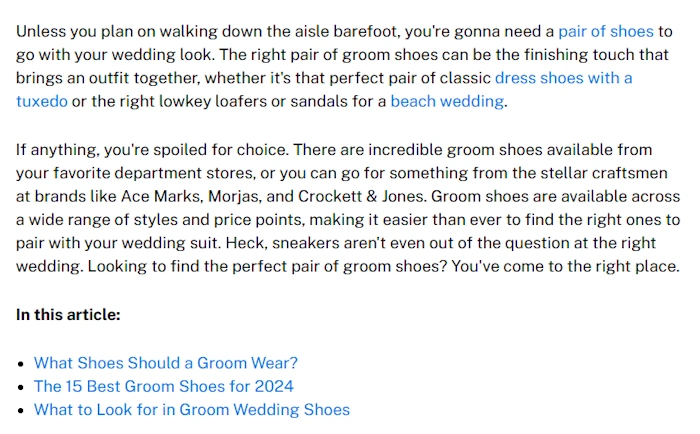700x434 pixels.
Task: Jump to 'What Shoes Should a Groom Wear?'
Action: 166,363
